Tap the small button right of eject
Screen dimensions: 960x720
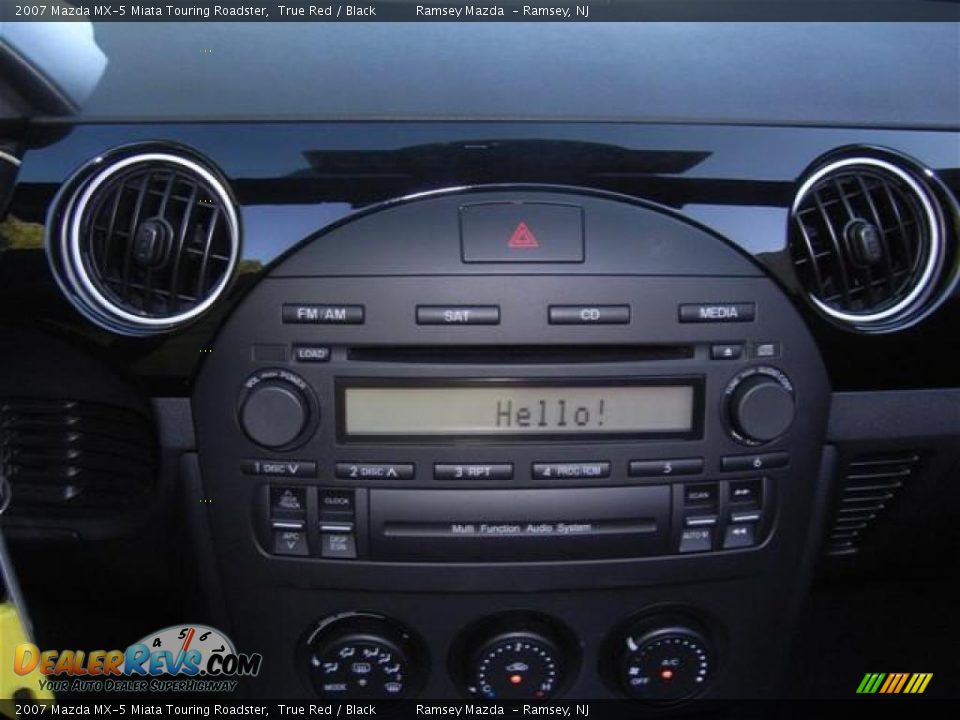coord(765,350)
